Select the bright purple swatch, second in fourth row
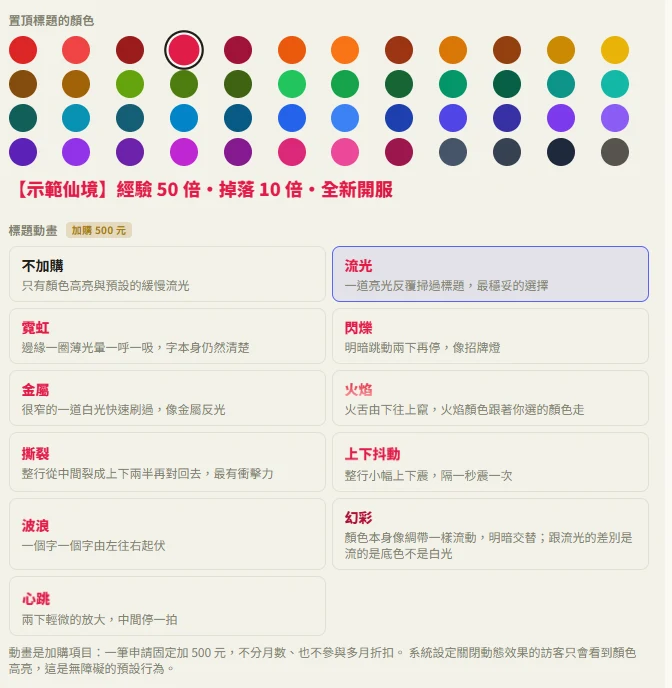The image size is (672, 688). click(76, 152)
